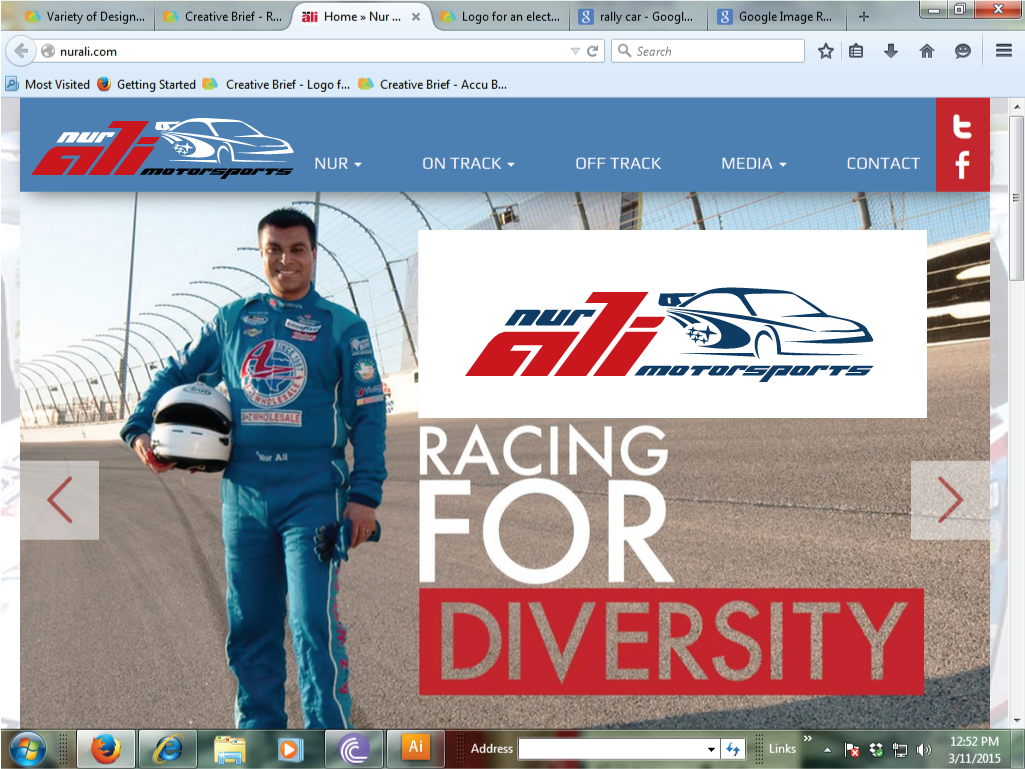Click the Twitter icon in site header
This screenshot has height=769, width=1025.
[x=962, y=127]
